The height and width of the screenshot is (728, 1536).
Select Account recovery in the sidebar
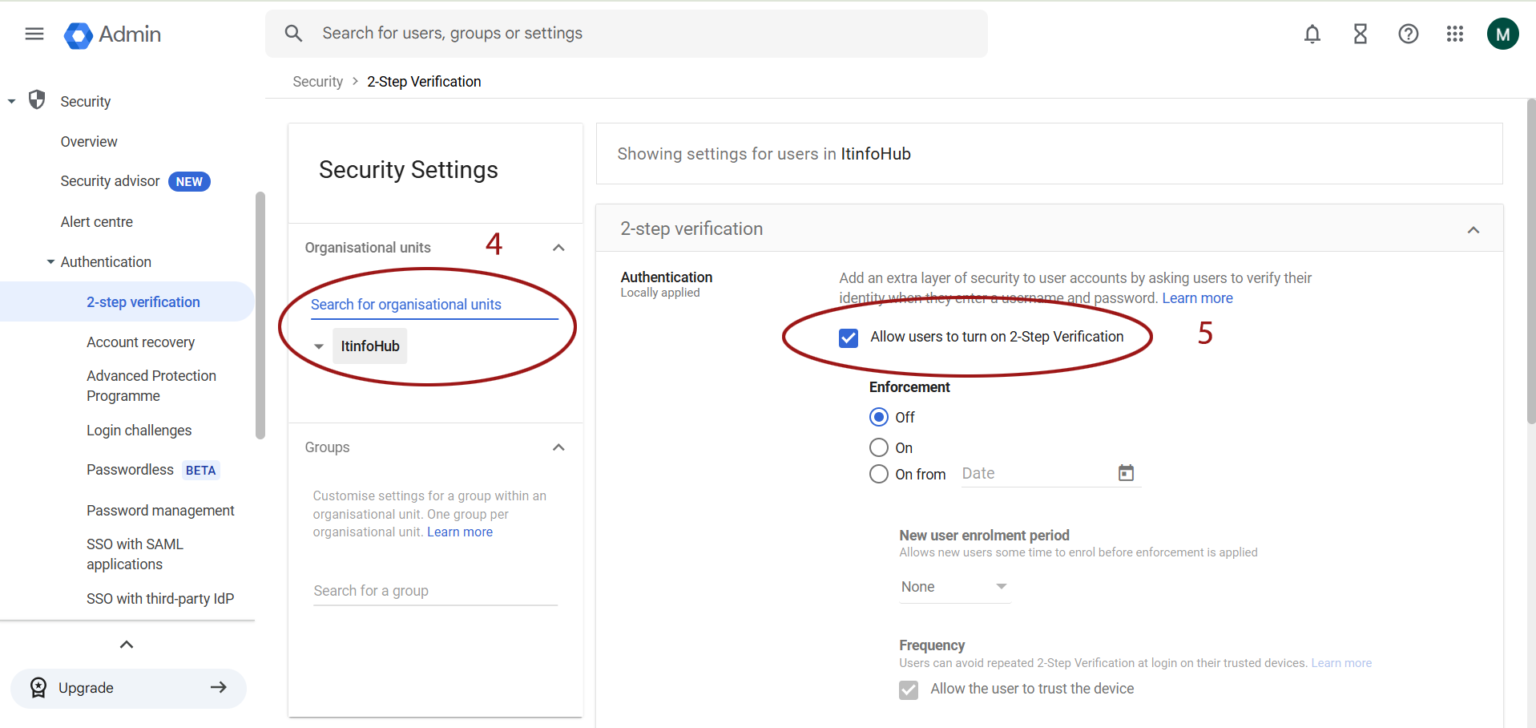[140, 341]
